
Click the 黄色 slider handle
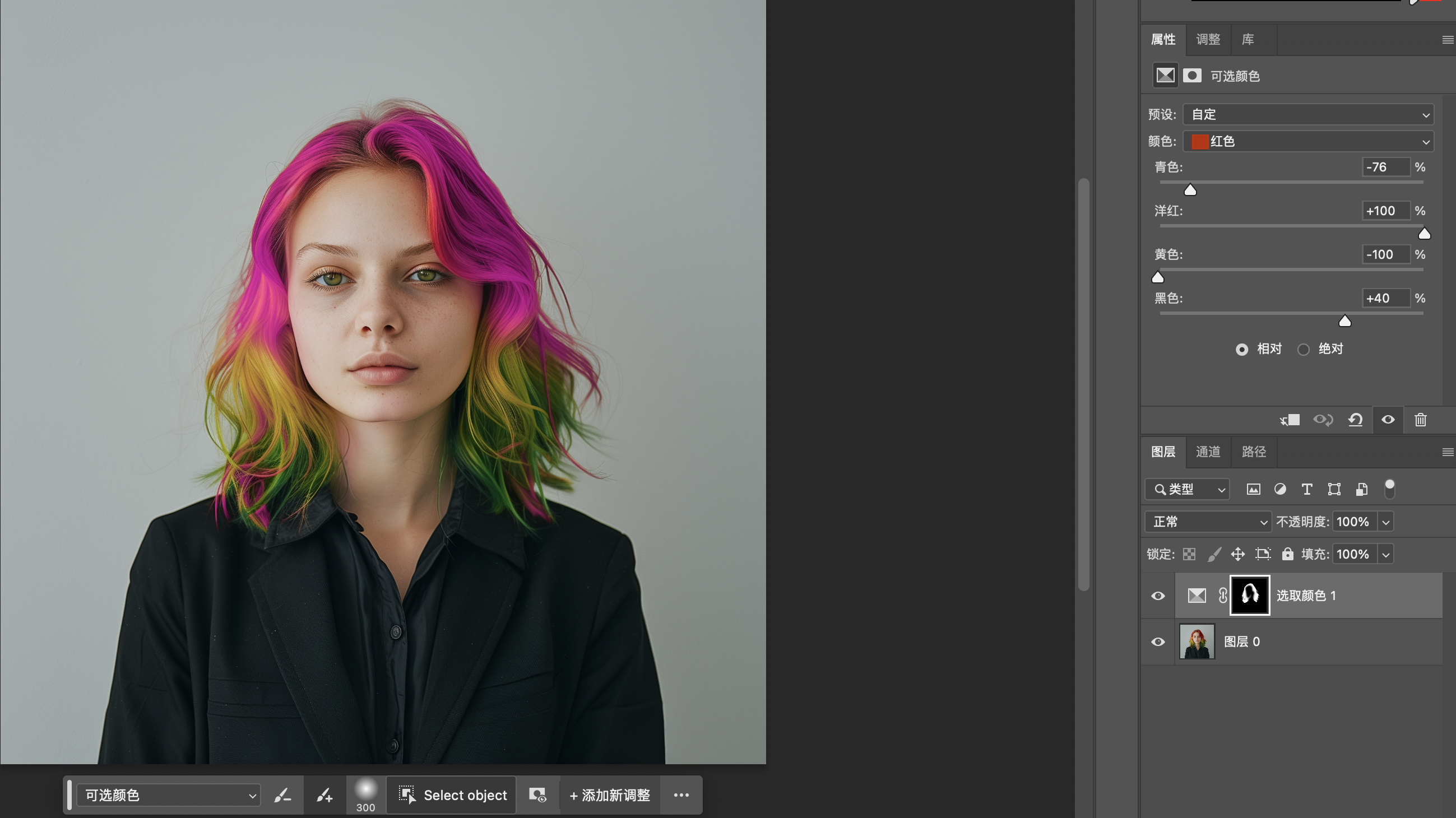pyautogui.click(x=1157, y=277)
